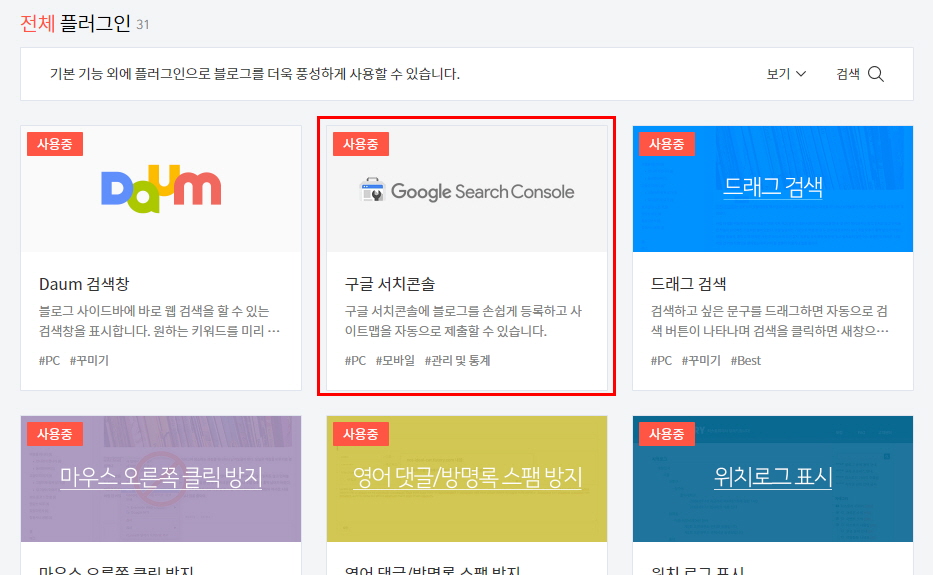The image size is (933, 575).
Task: Click the 전체 플러그인 heading
Action: (x=76, y=24)
